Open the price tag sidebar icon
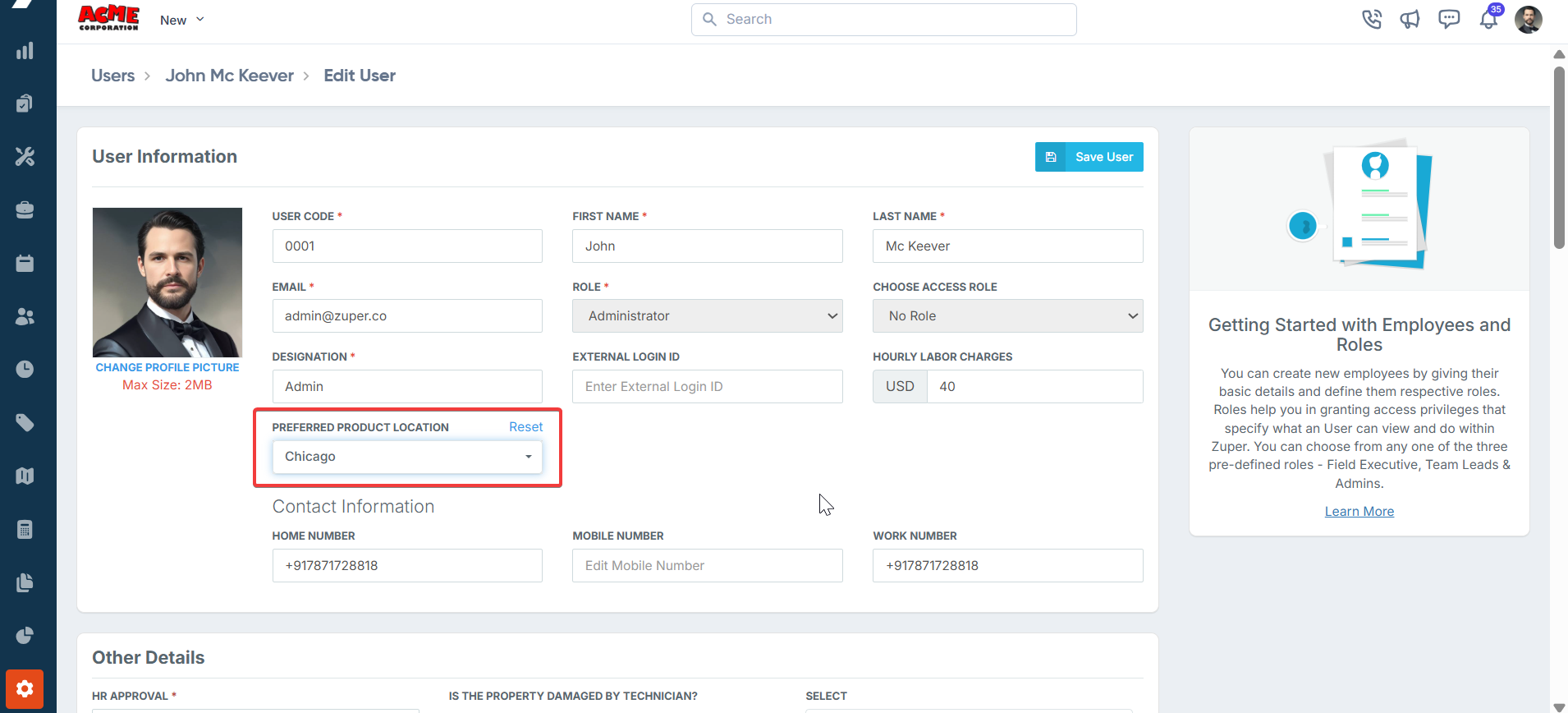 click(x=25, y=422)
